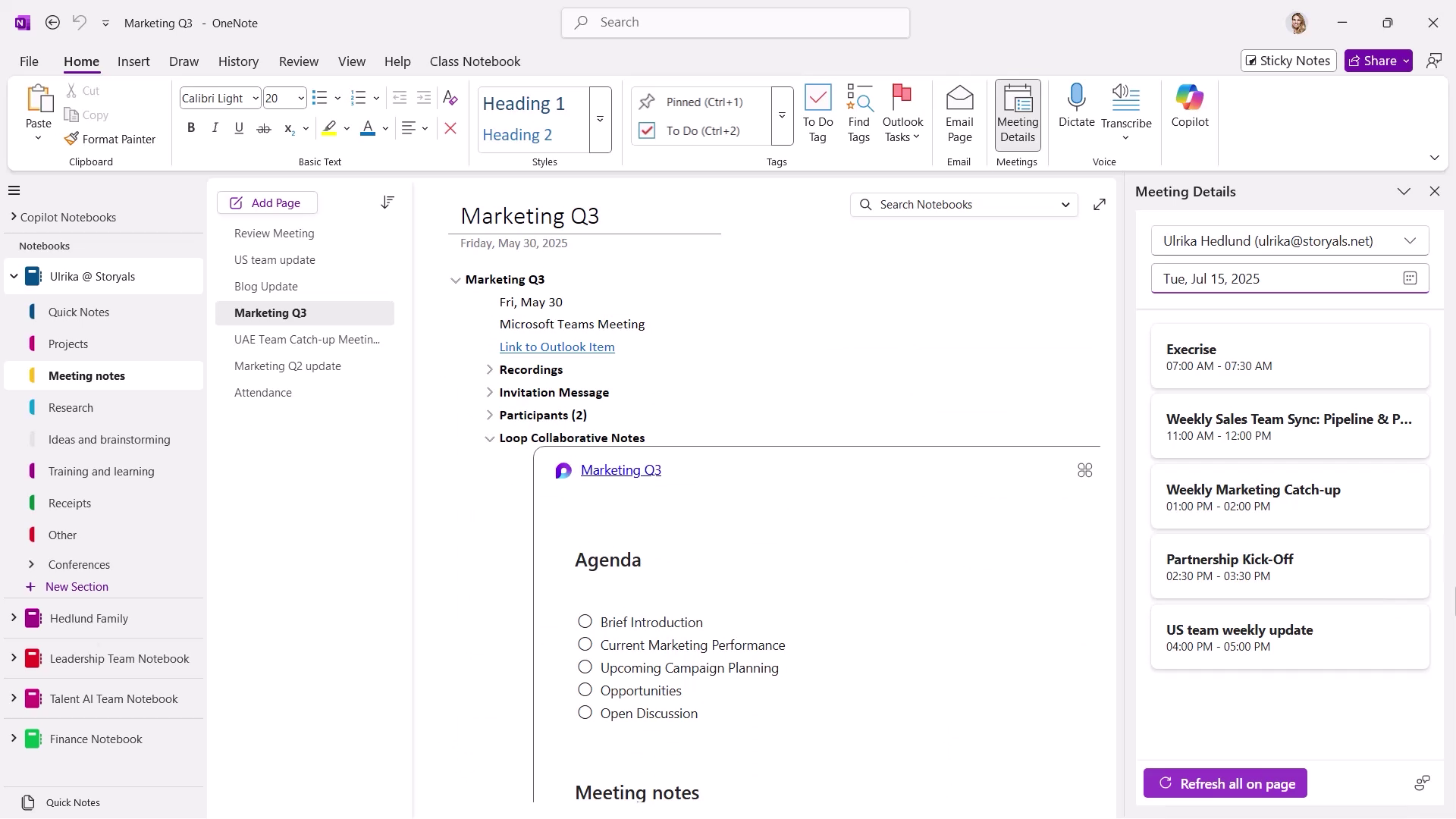Click the yellow text highlight color

click(x=329, y=128)
